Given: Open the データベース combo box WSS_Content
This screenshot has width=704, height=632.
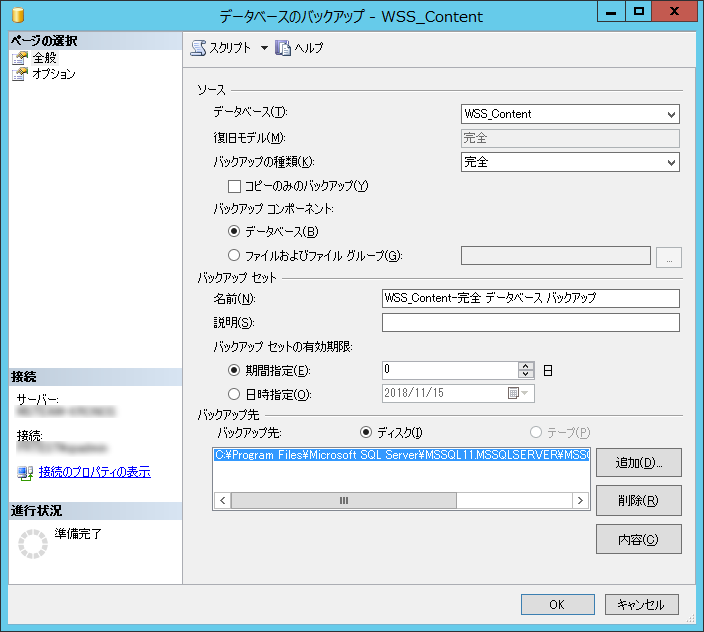Looking at the screenshot, I should [x=570, y=114].
